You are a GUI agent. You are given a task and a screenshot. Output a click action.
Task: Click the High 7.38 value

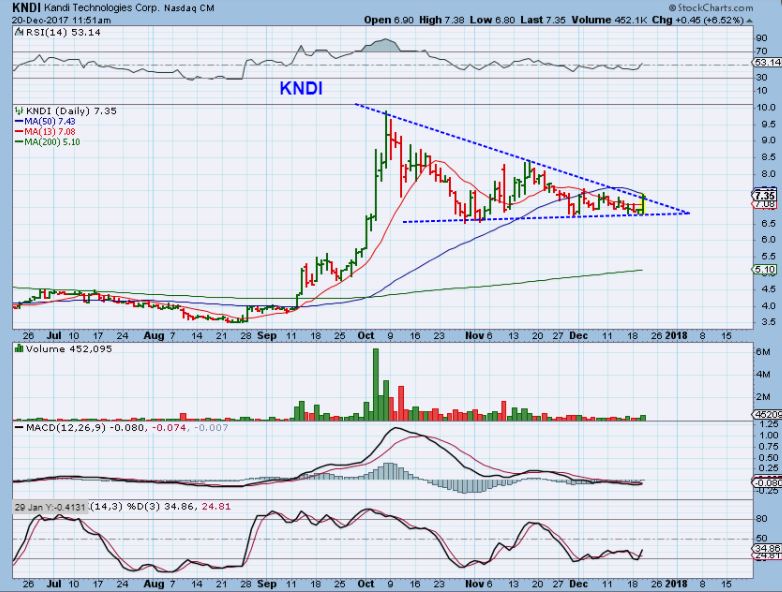(441, 20)
